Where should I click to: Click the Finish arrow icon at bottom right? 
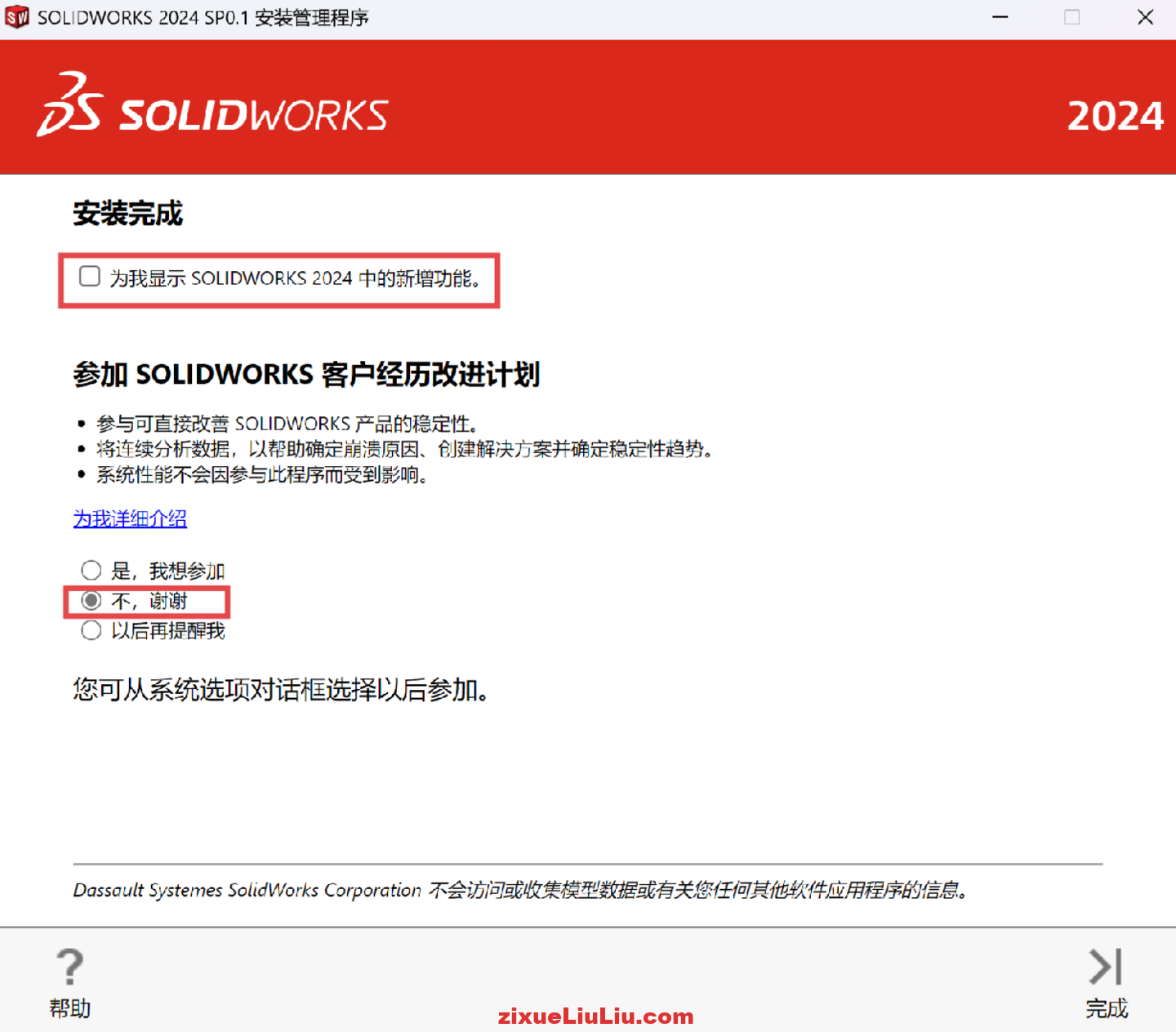point(1105,967)
